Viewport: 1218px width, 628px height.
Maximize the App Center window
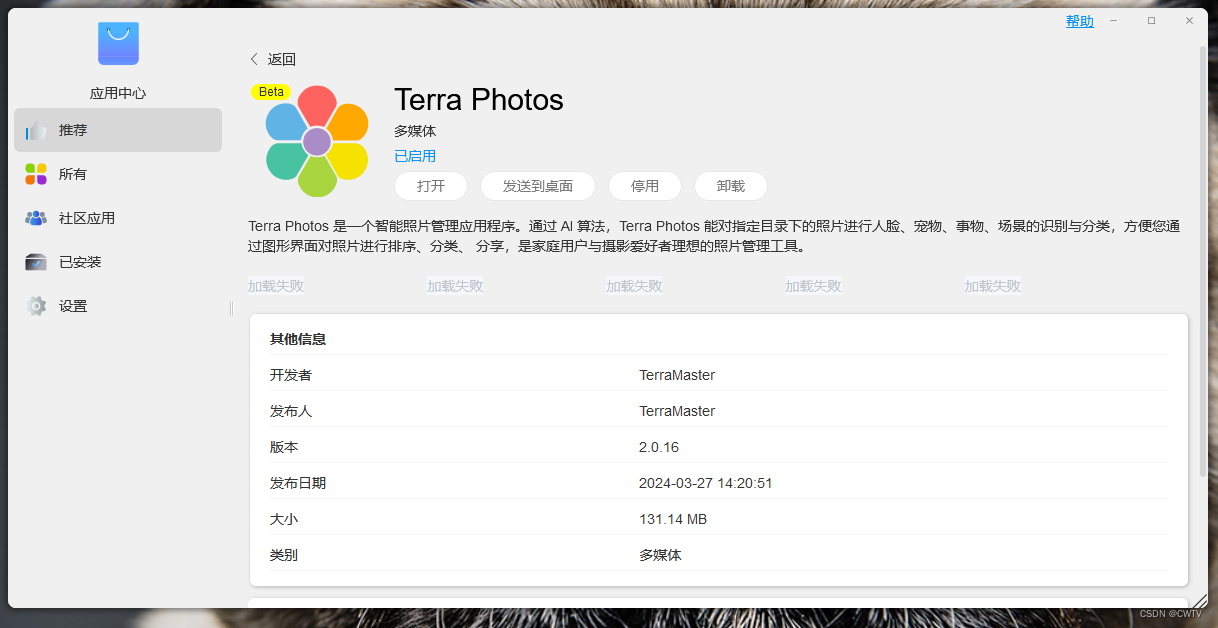1151,20
